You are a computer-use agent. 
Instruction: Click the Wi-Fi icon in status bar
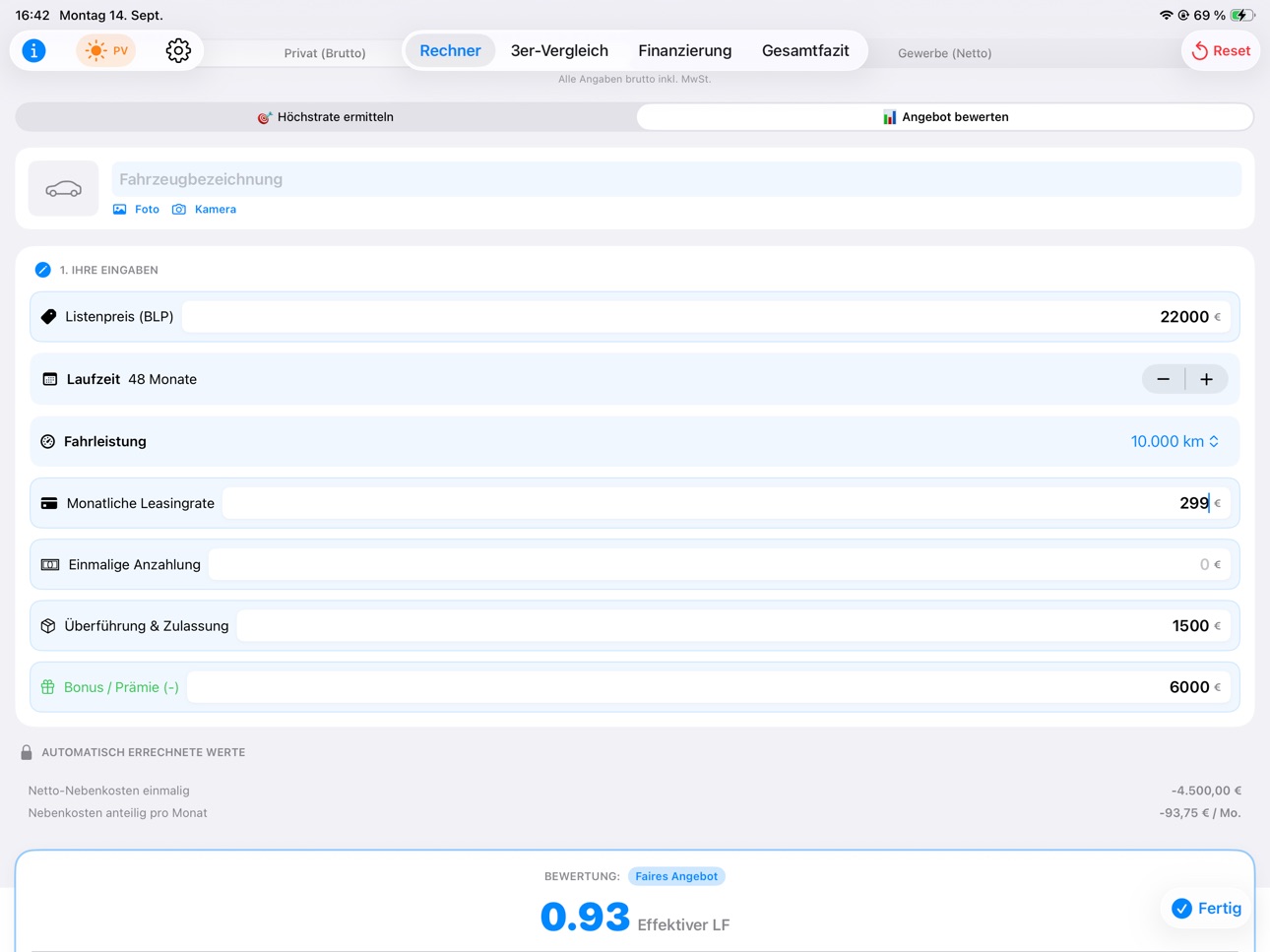coord(1166,15)
